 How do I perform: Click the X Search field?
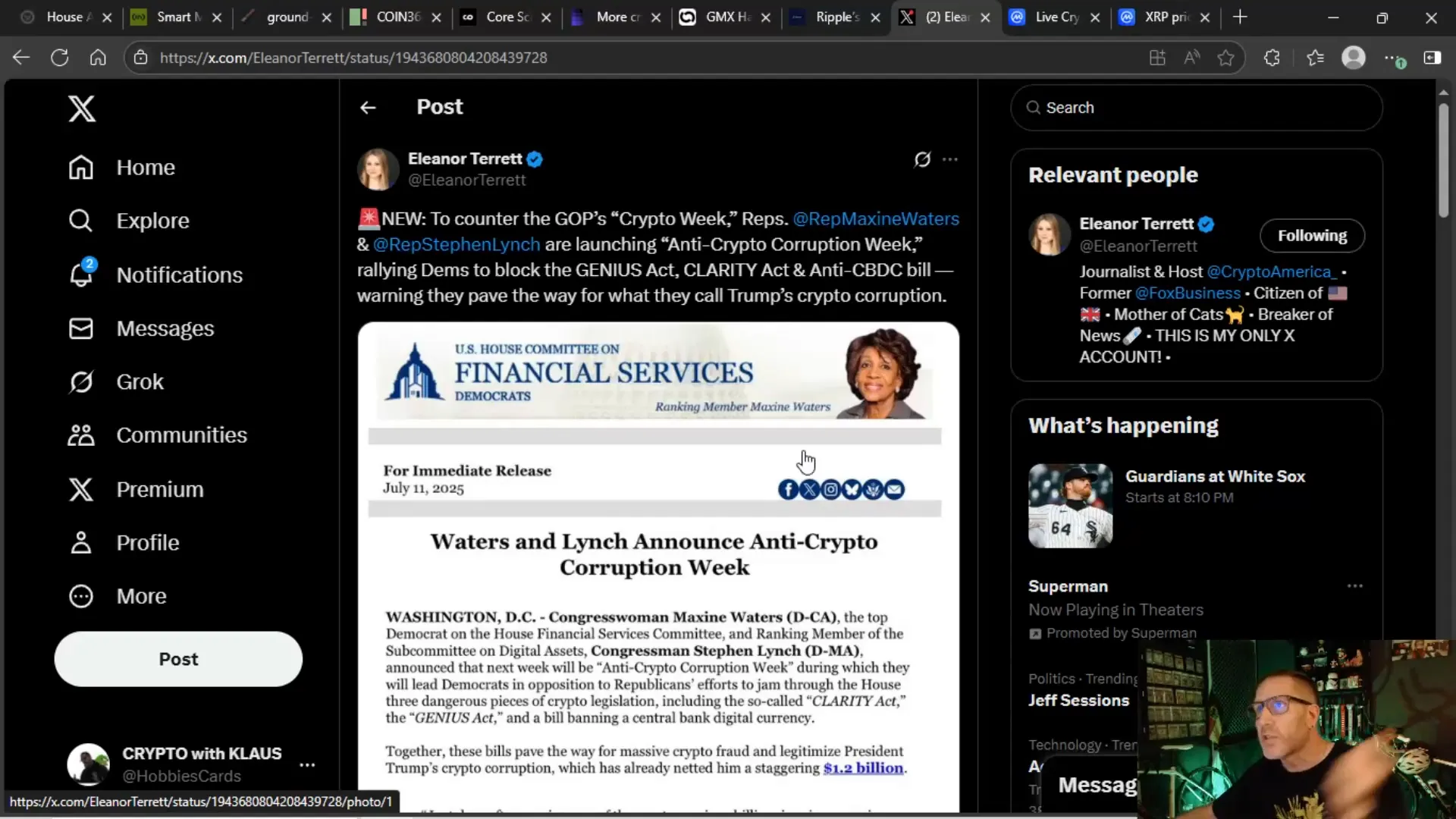coord(1196,108)
